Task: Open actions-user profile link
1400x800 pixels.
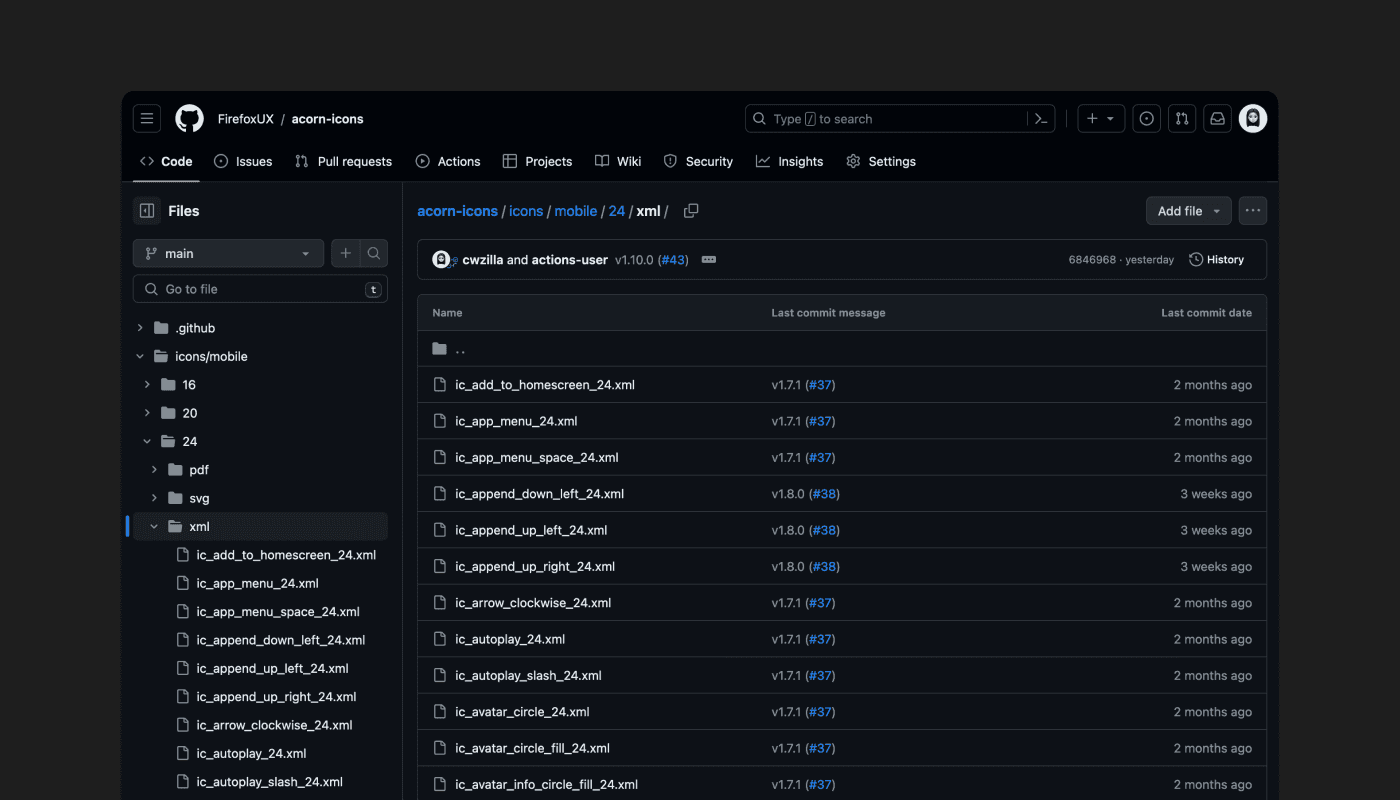Action: [x=570, y=260]
